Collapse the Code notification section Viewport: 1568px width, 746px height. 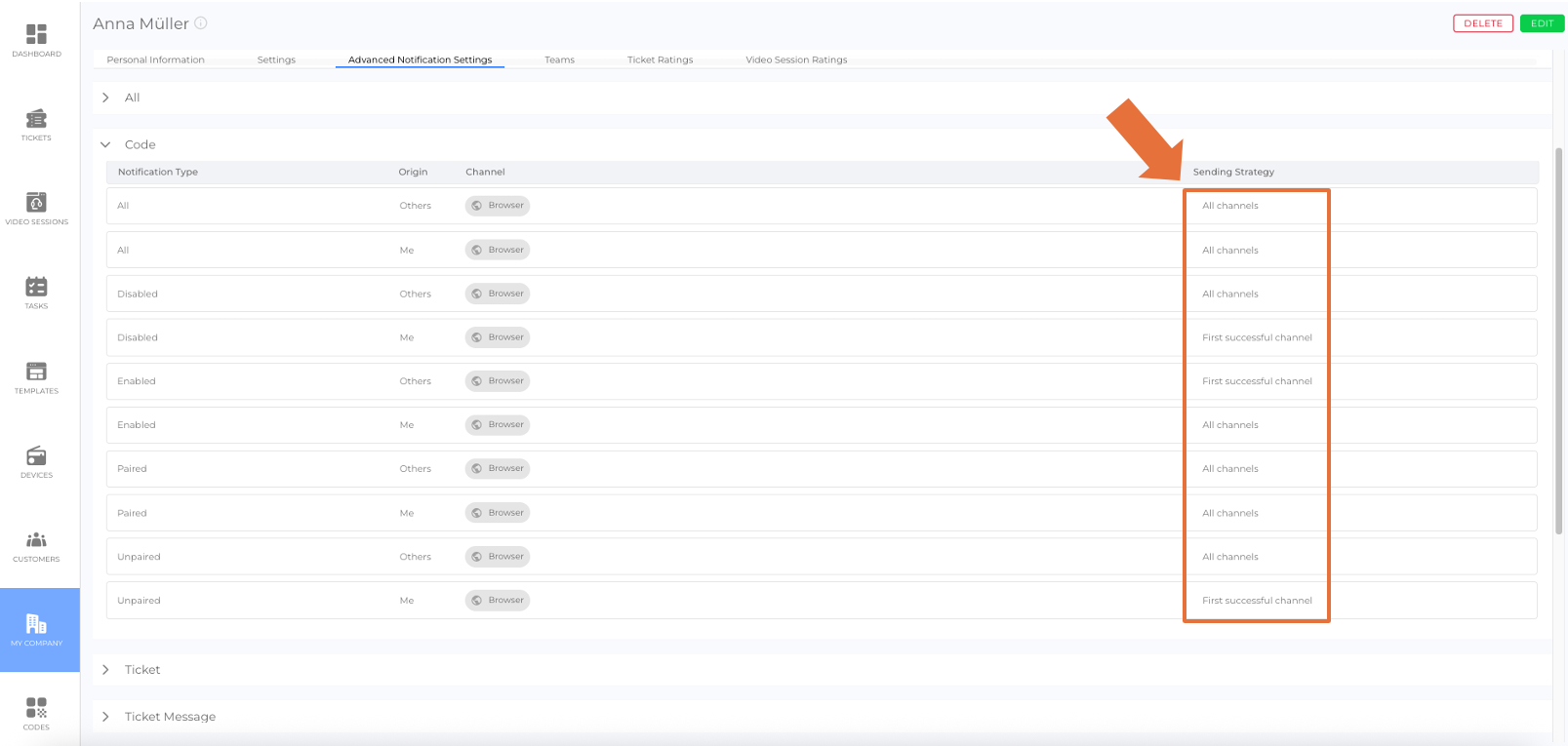(106, 144)
